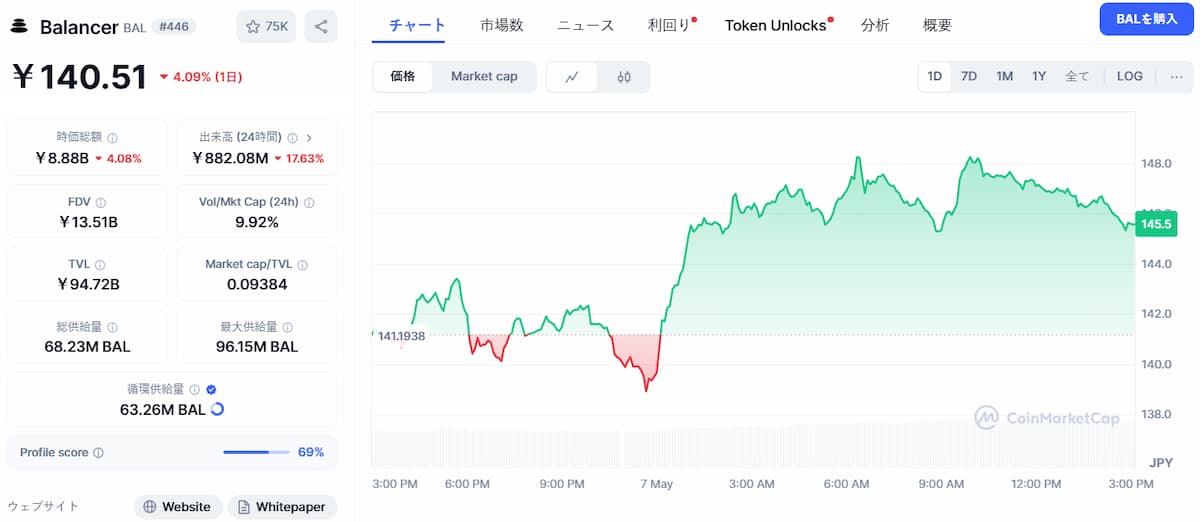Open the three-dot chart options menu
Viewport: 1200px width, 522px height.
pos(1176,76)
